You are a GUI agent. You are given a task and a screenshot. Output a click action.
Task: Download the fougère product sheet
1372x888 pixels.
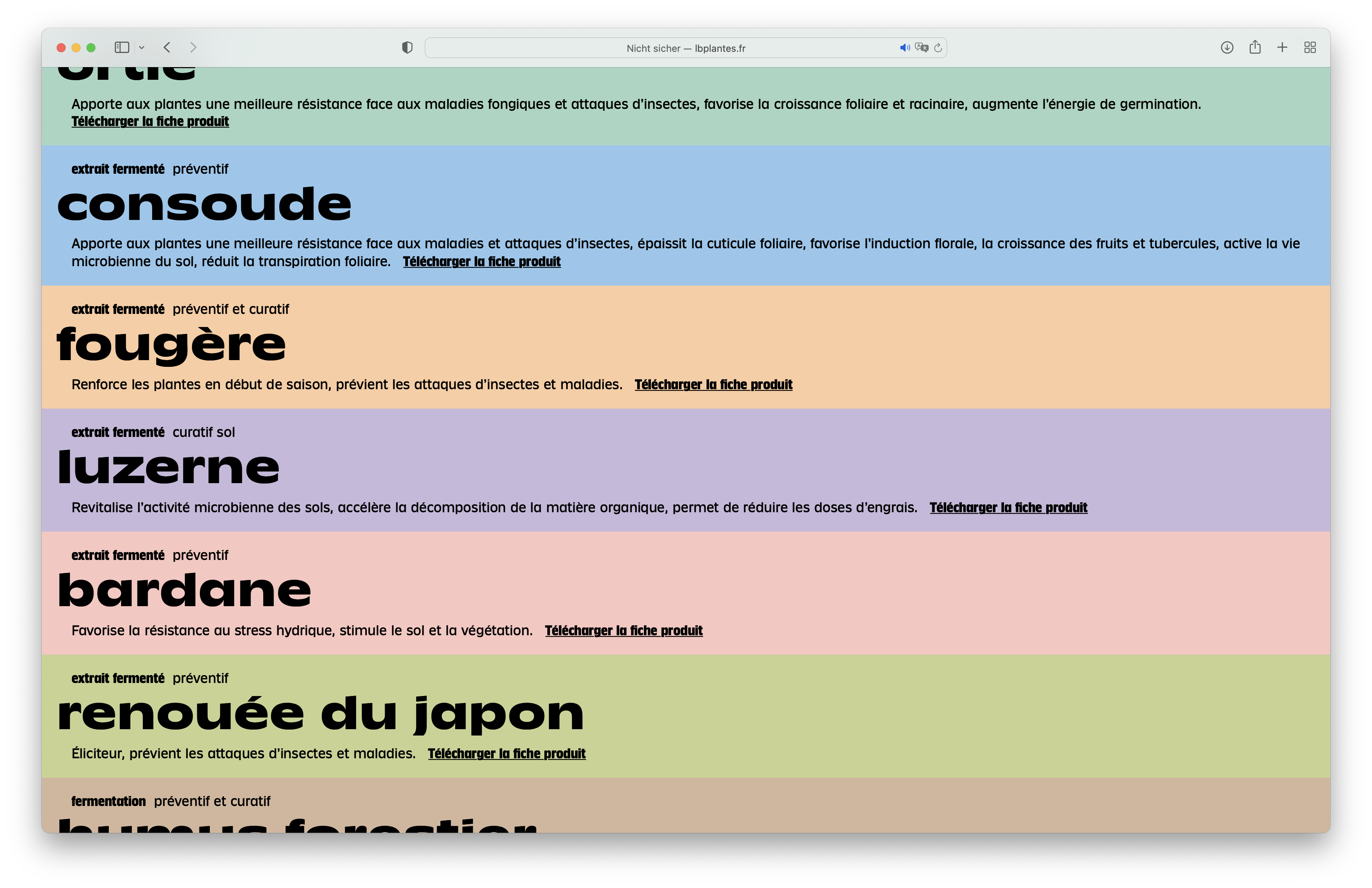coord(713,384)
